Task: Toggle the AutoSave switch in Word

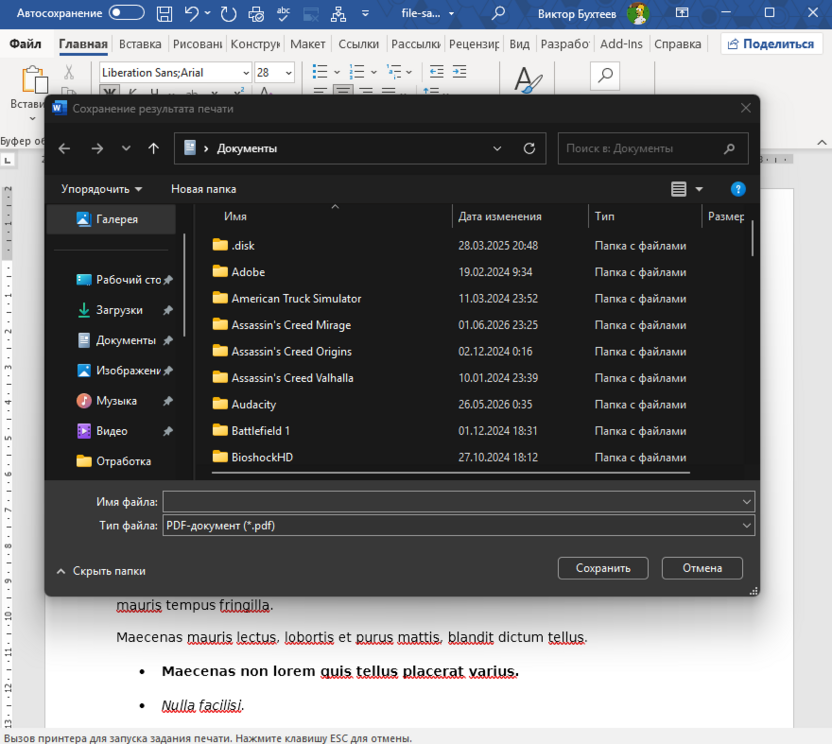Action: (126, 13)
